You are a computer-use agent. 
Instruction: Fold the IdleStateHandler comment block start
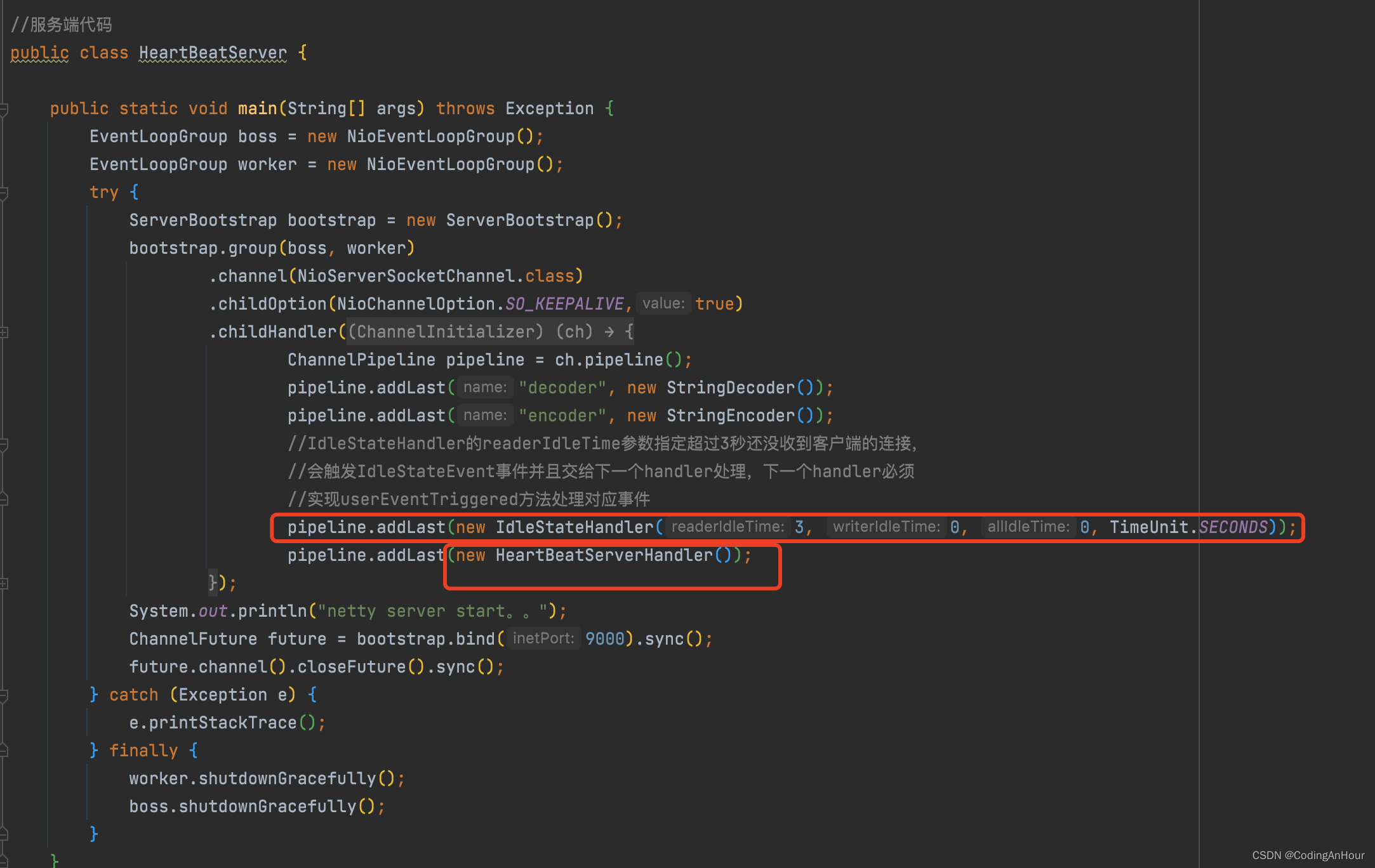point(4,444)
